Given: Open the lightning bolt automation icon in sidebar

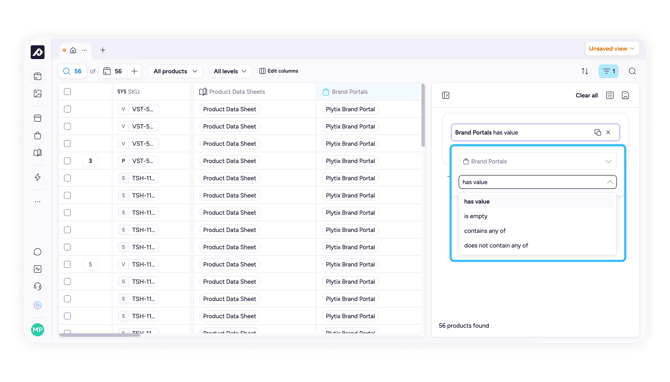Looking at the screenshot, I should 38,177.
